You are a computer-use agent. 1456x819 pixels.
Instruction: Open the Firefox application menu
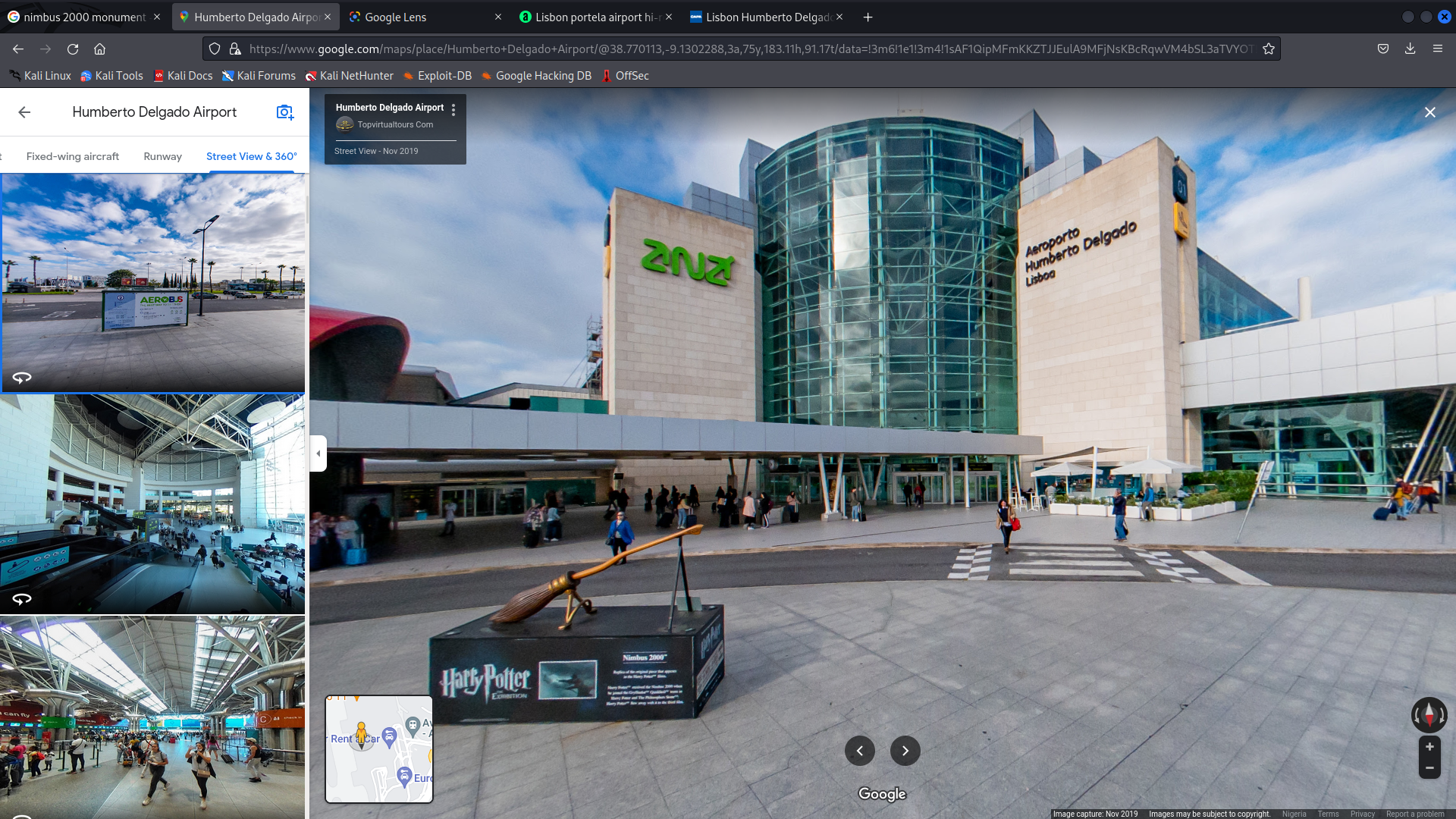1437,49
